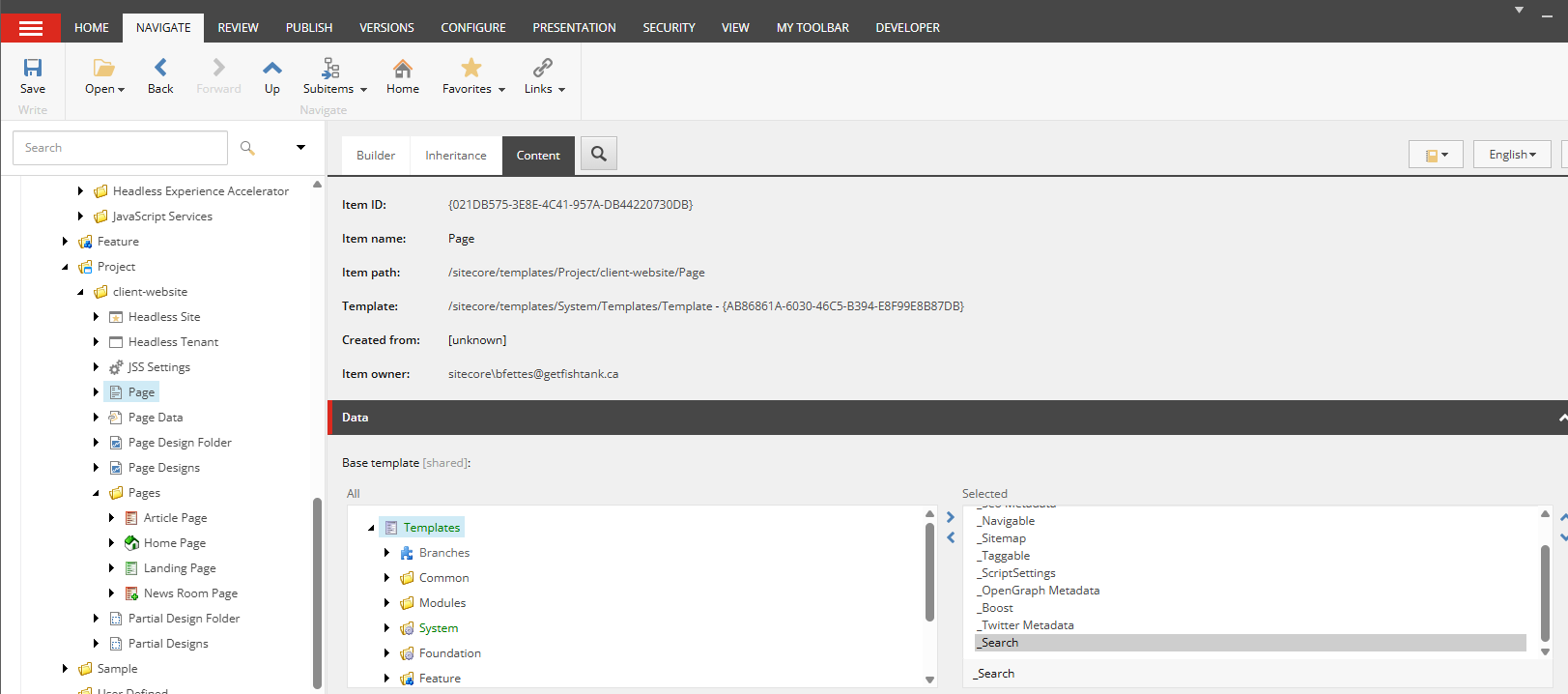Screen dimensions: 1568x694
Task: Go to Home item icon
Action: (403, 68)
